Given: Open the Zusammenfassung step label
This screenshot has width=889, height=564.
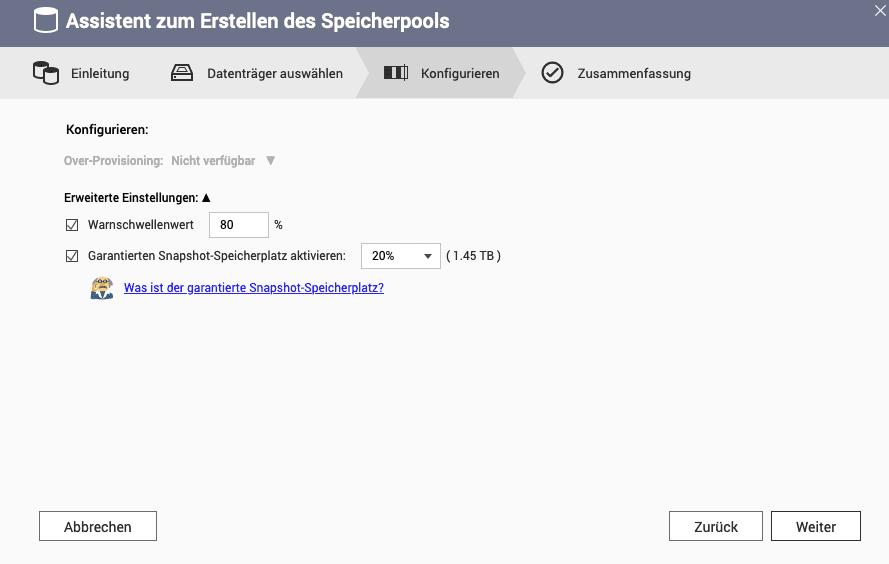Looking at the screenshot, I should click(x=634, y=74).
